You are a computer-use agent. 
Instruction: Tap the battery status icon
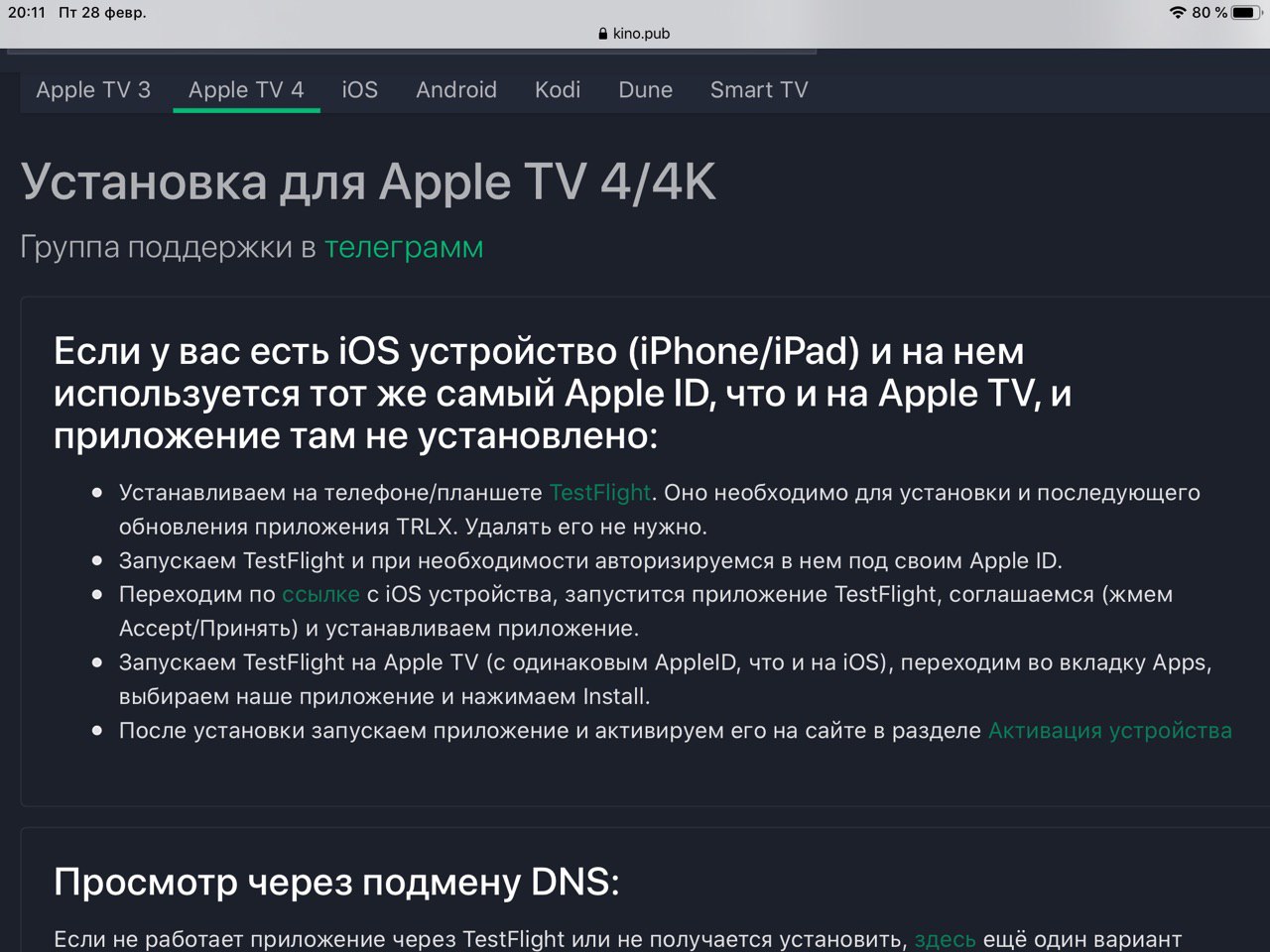pos(1245,13)
